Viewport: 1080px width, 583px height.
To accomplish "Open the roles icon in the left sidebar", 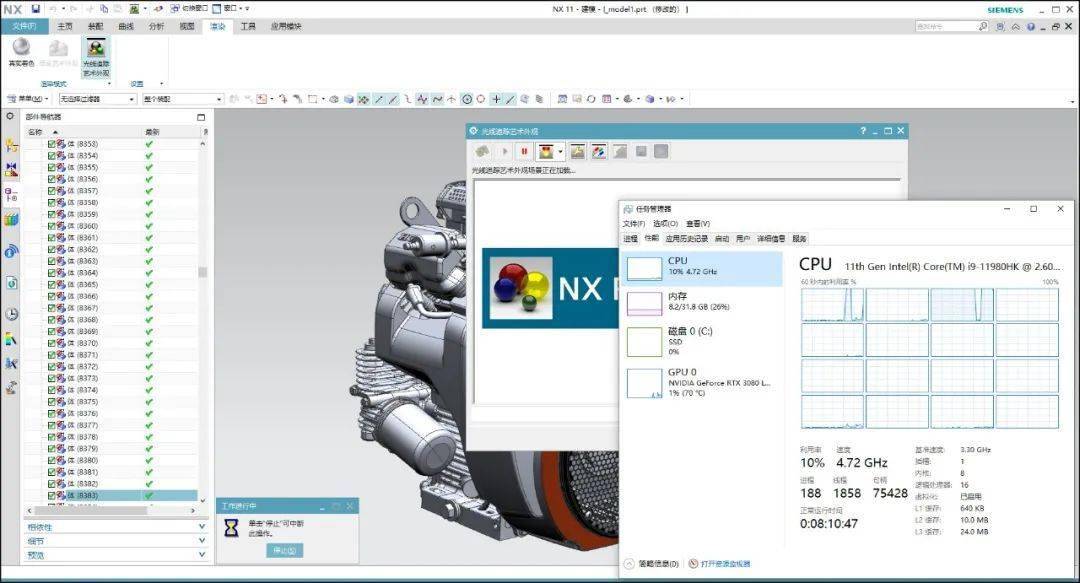I will click(11, 389).
